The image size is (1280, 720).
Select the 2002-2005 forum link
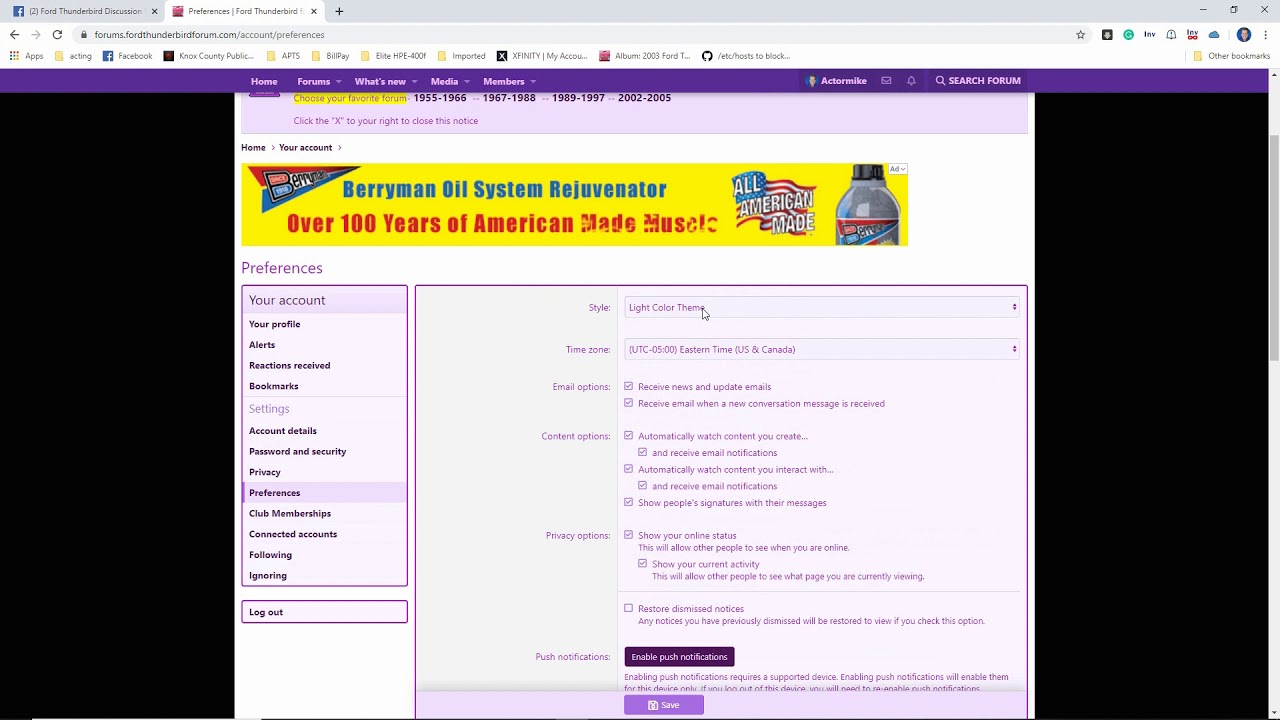point(644,98)
